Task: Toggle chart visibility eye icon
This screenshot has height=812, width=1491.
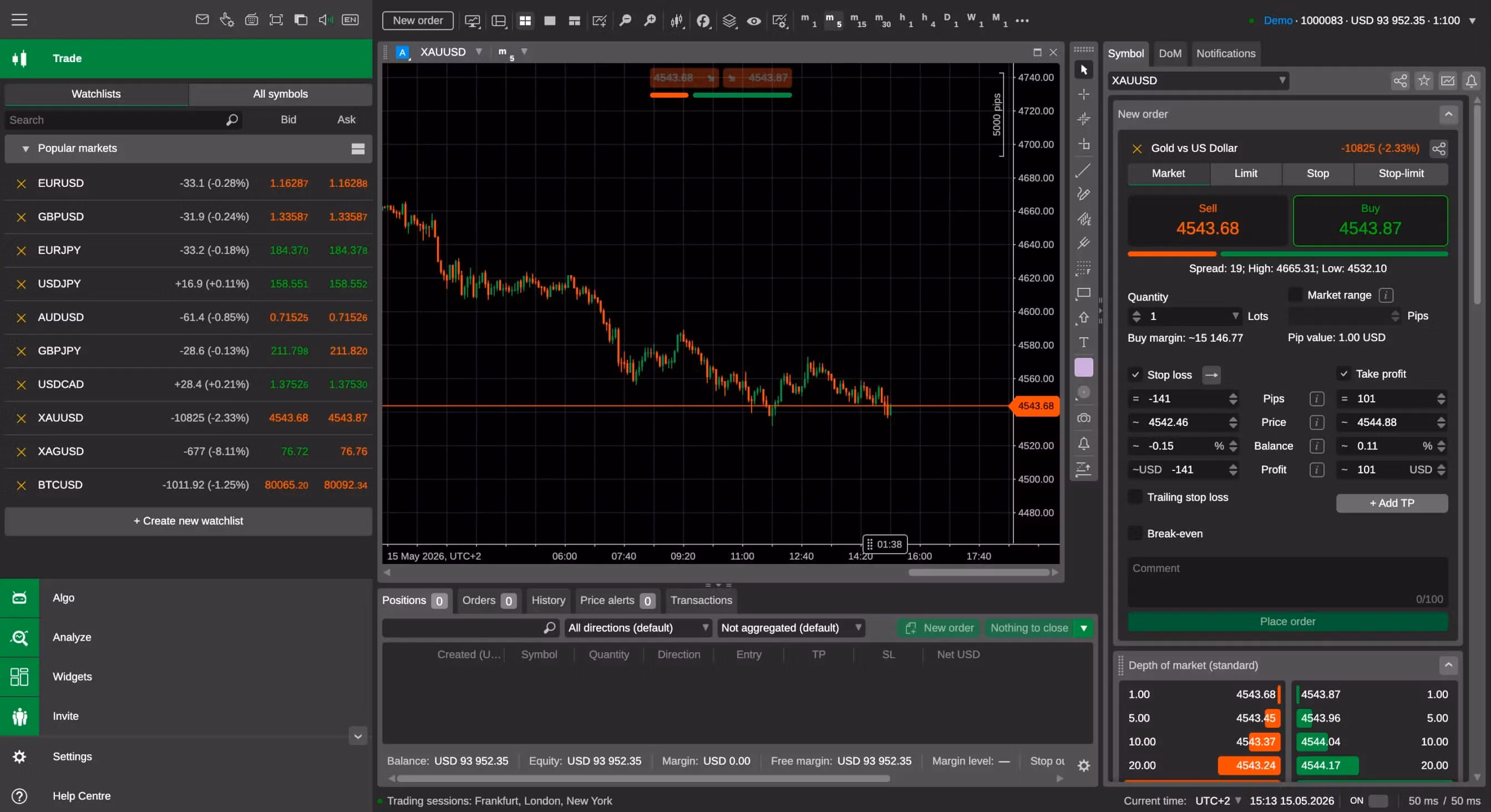Action: (754, 21)
